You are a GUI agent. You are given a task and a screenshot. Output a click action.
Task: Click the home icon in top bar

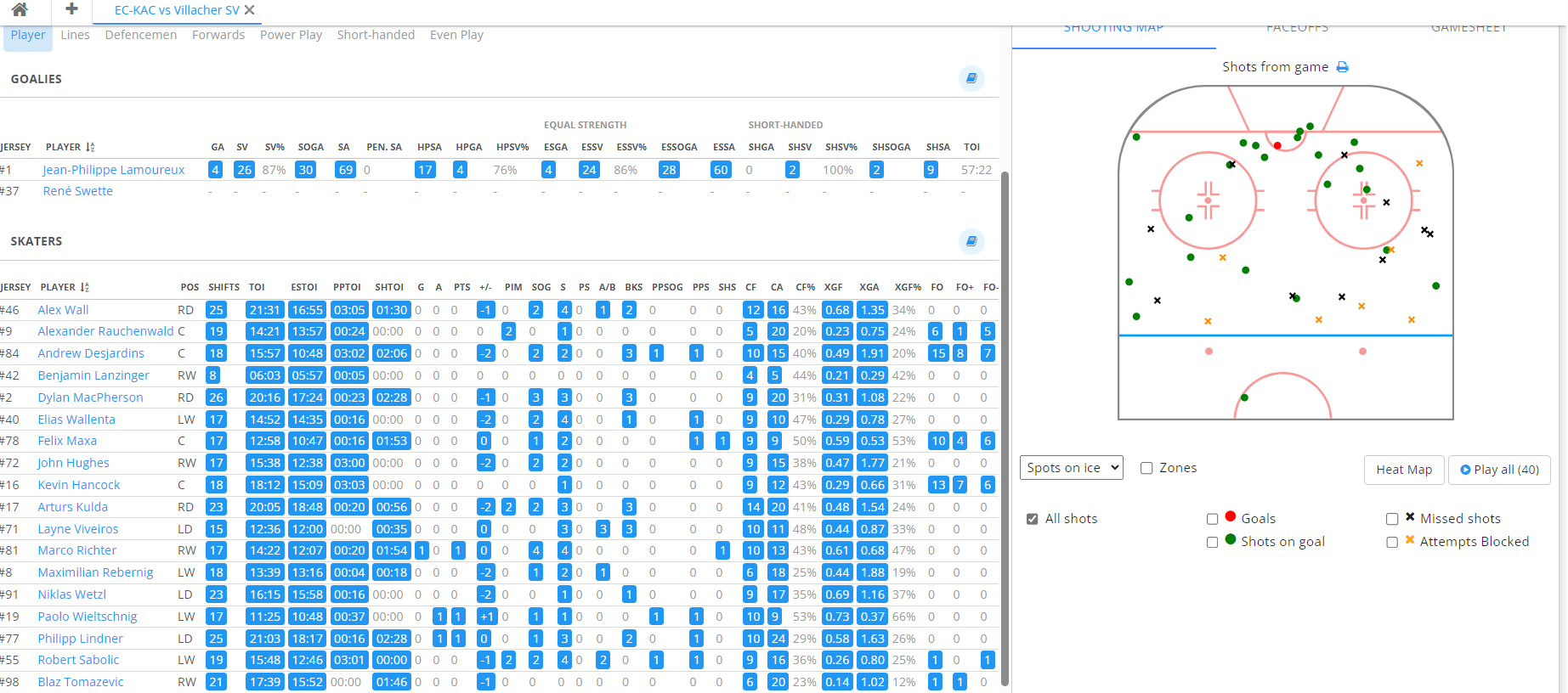pyautogui.click(x=20, y=9)
